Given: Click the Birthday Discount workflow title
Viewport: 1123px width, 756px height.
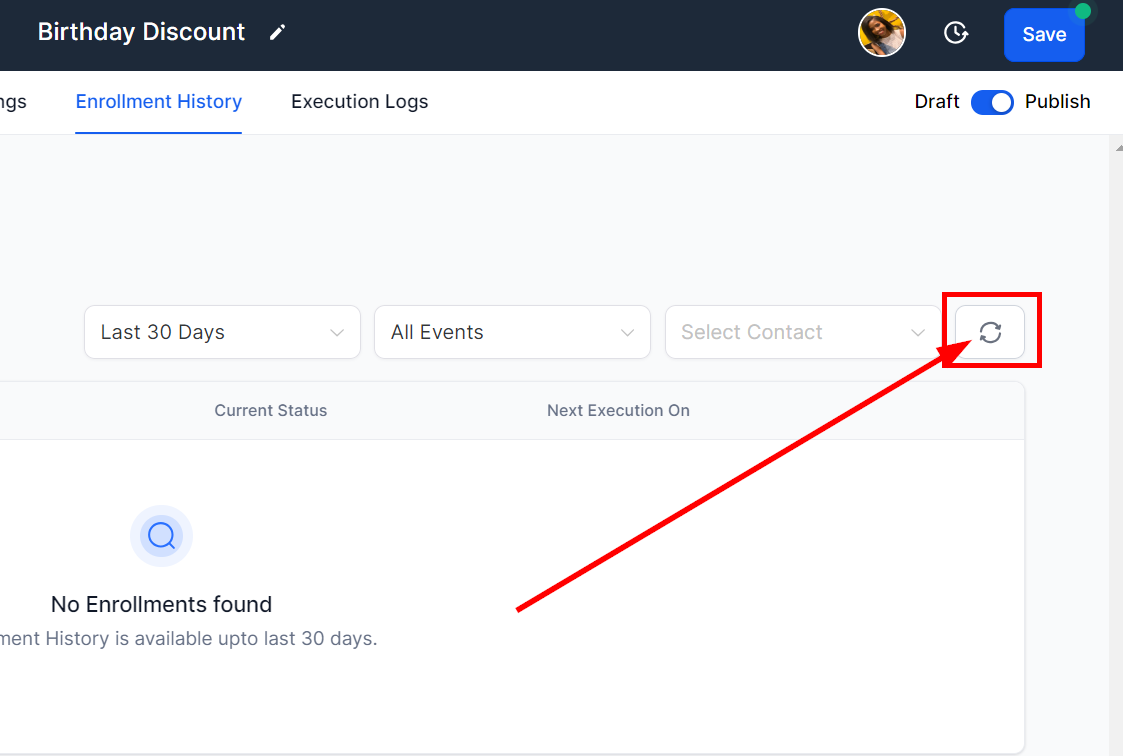Looking at the screenshot, I should pos(141,32).
